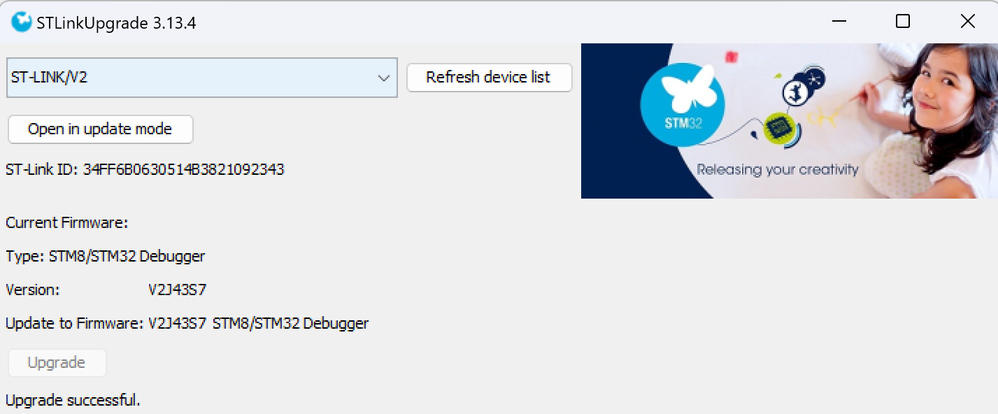Click the Upgrade successful status message
This screenshot has width=998, height=414.
point(73,400)
